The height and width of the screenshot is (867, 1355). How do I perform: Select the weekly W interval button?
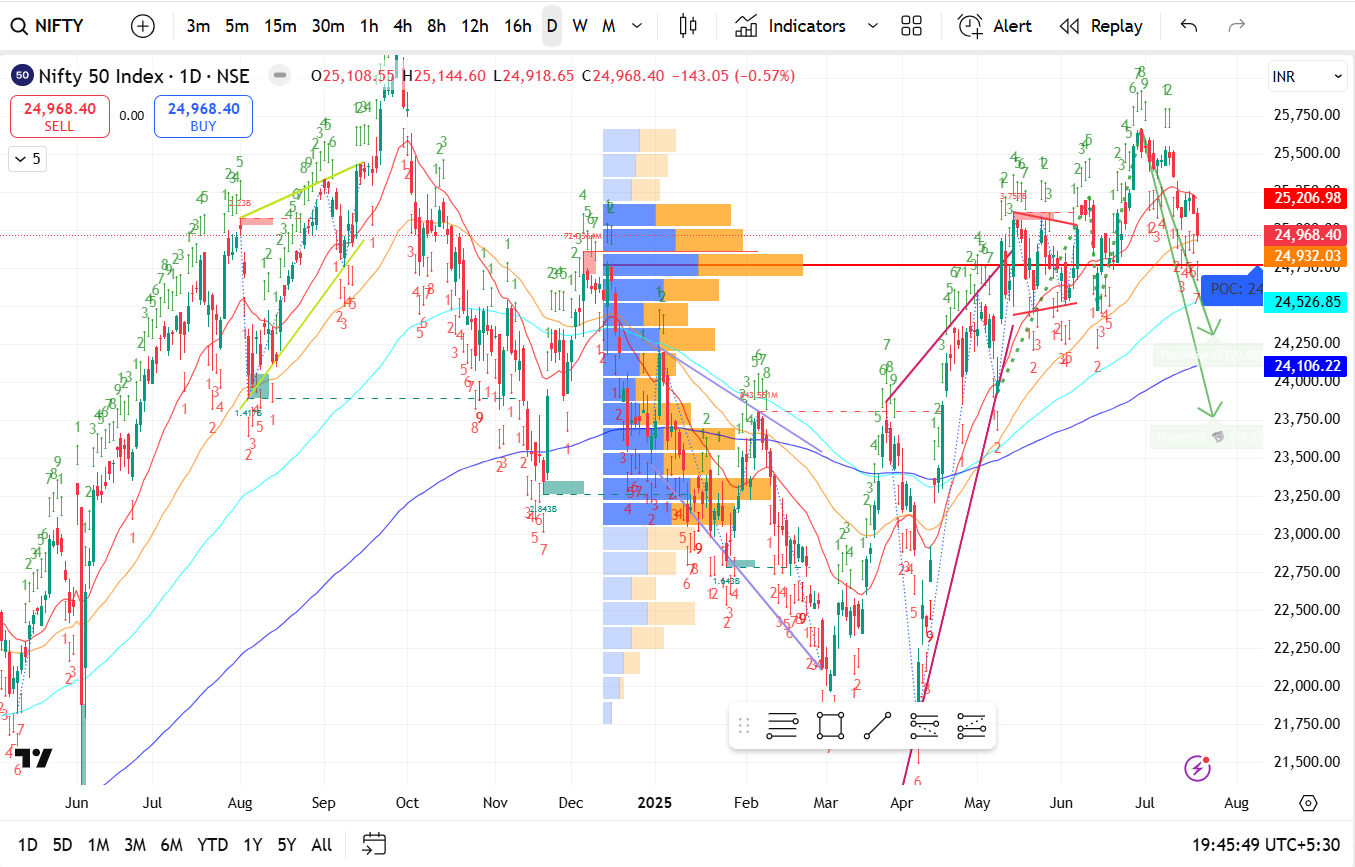[x=580, y=26]
